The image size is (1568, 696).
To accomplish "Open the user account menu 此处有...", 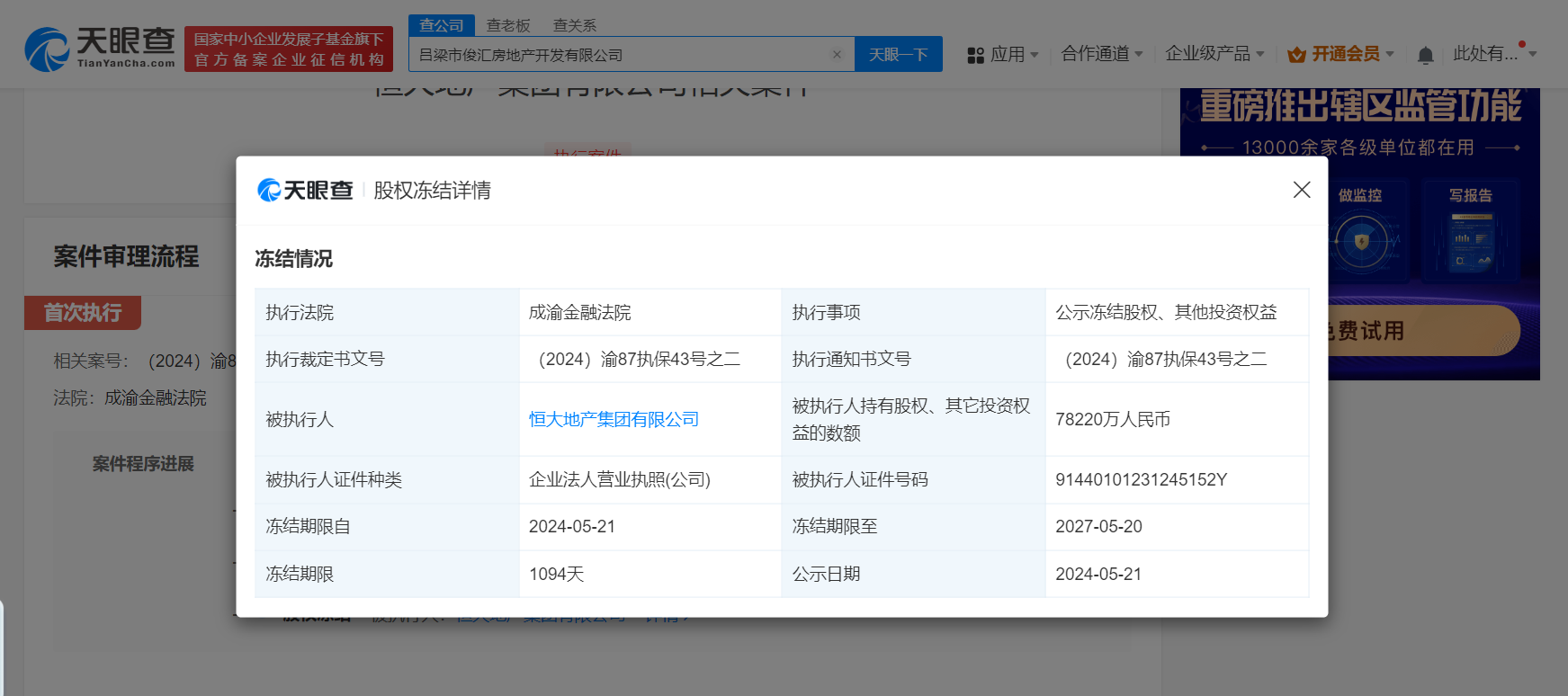I will [1493, 54].
